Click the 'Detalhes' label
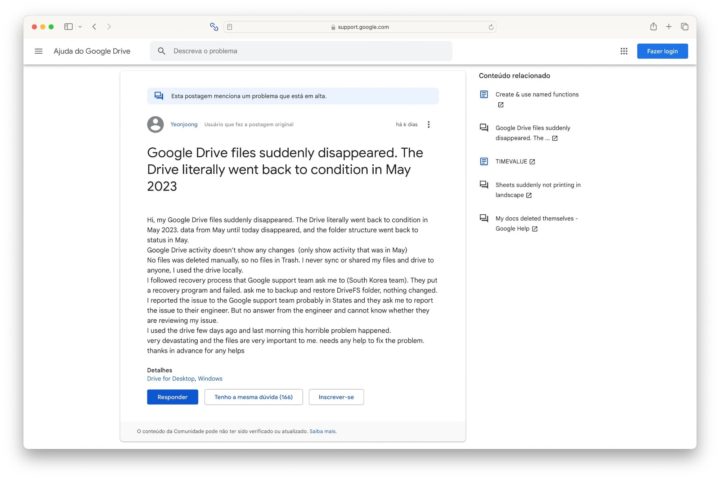Image resolution: width=720 pixels, height=480 pixels. point(159,370)
